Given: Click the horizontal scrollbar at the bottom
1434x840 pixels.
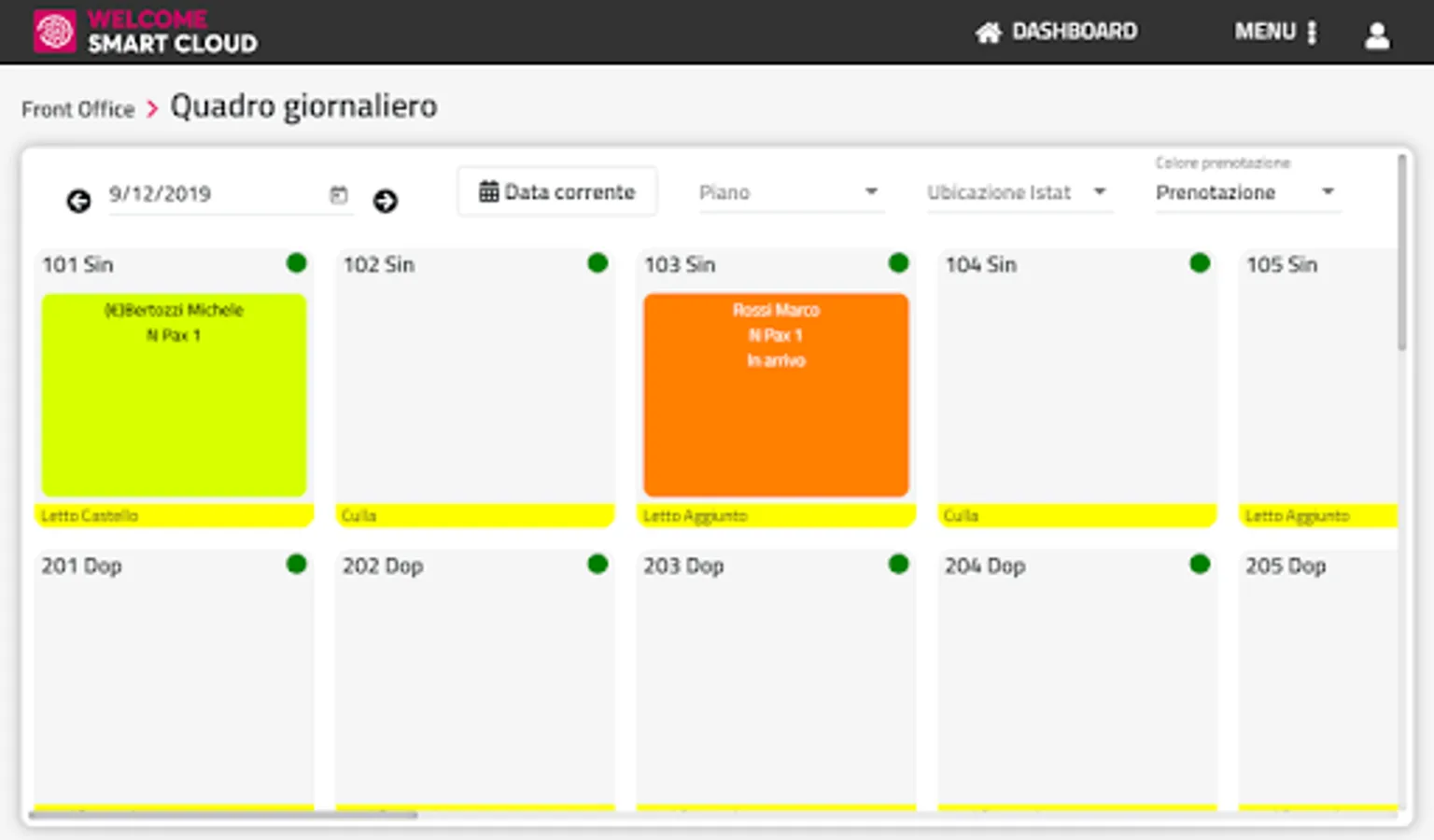Looking at the screenshot, I should click(224, 815).
